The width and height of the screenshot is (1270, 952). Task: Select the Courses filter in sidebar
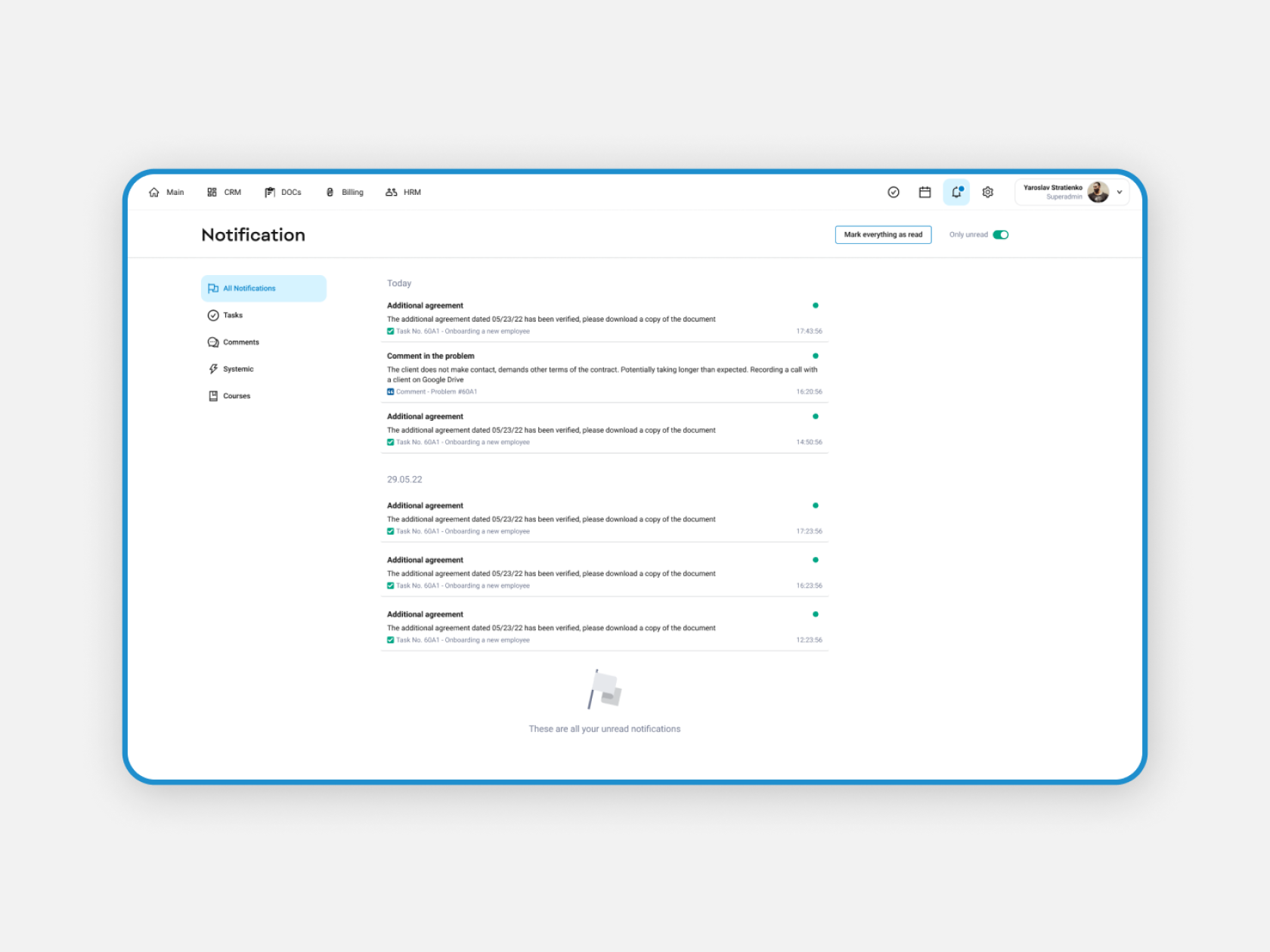pos(237,395)
